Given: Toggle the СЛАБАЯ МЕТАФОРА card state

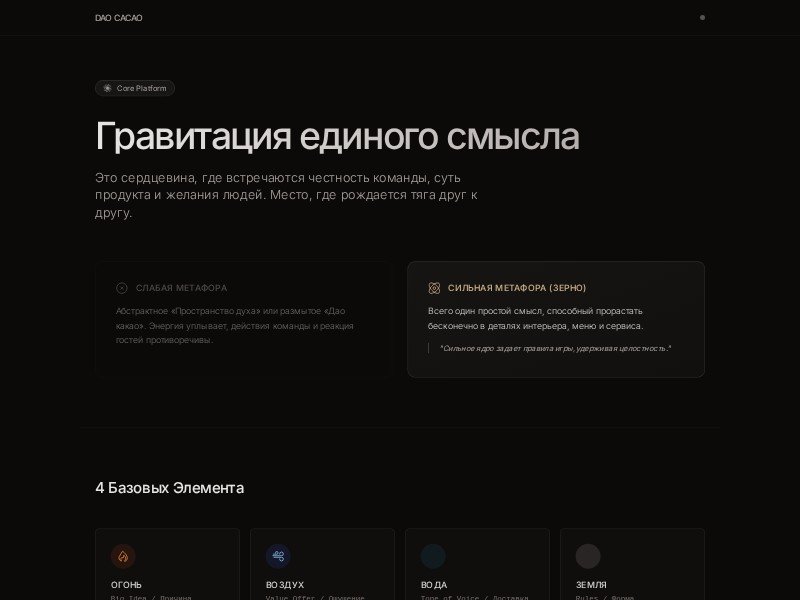Looking at the screenshot, I should point(242,318).
